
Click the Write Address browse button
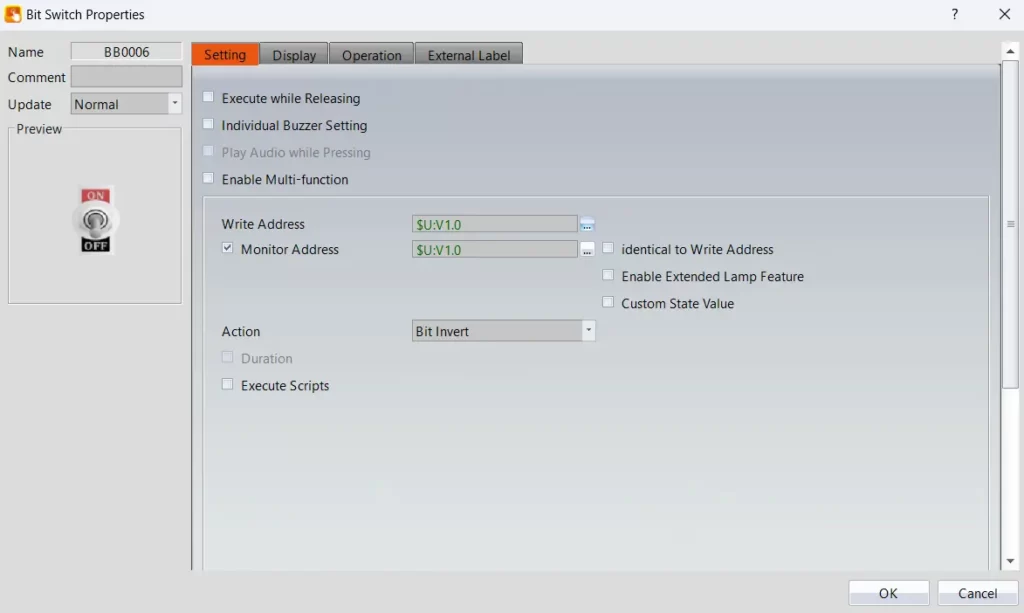click(x=587, y=224)
